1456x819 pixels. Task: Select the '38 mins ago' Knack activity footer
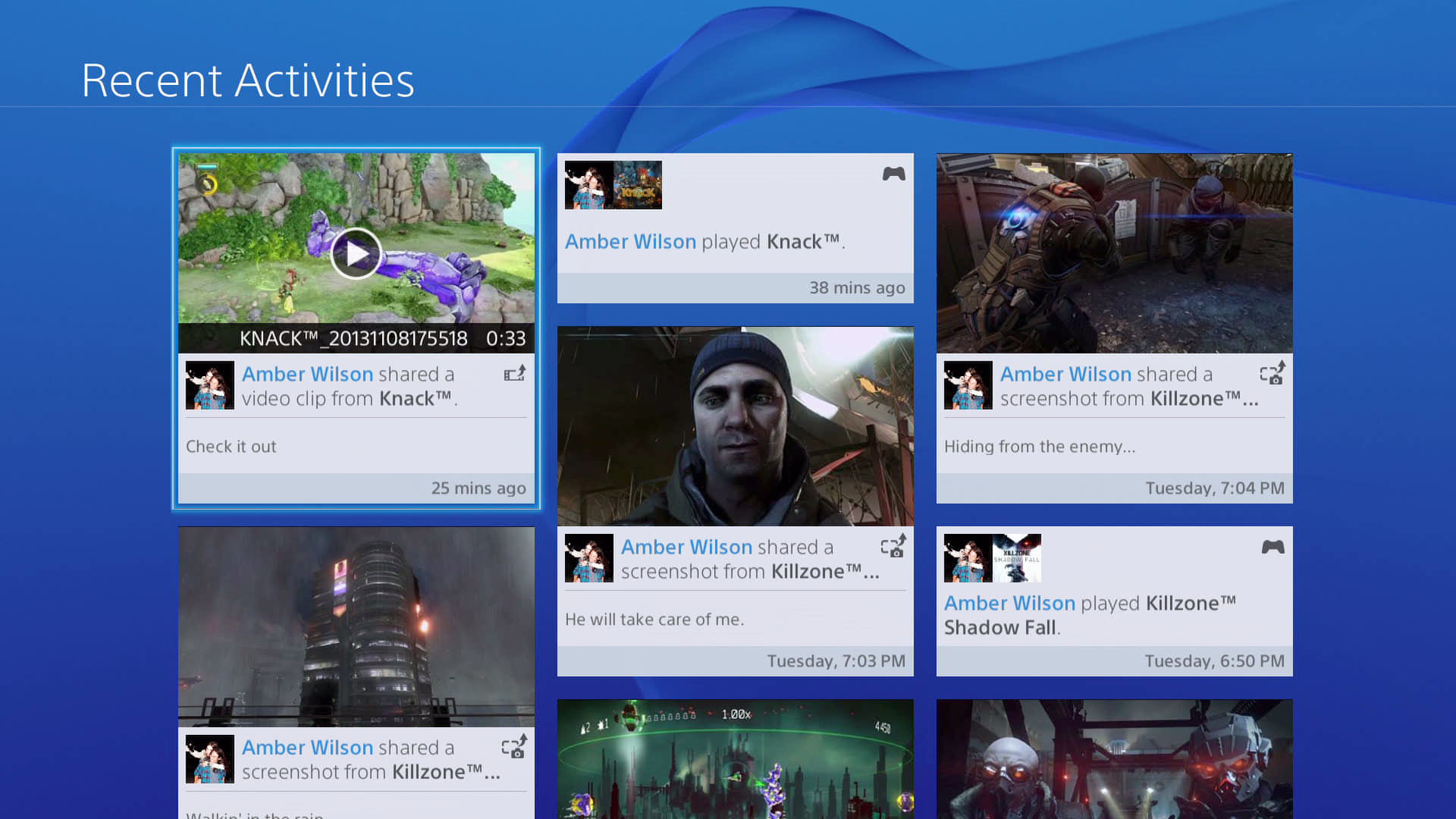[x=857, y=288]
